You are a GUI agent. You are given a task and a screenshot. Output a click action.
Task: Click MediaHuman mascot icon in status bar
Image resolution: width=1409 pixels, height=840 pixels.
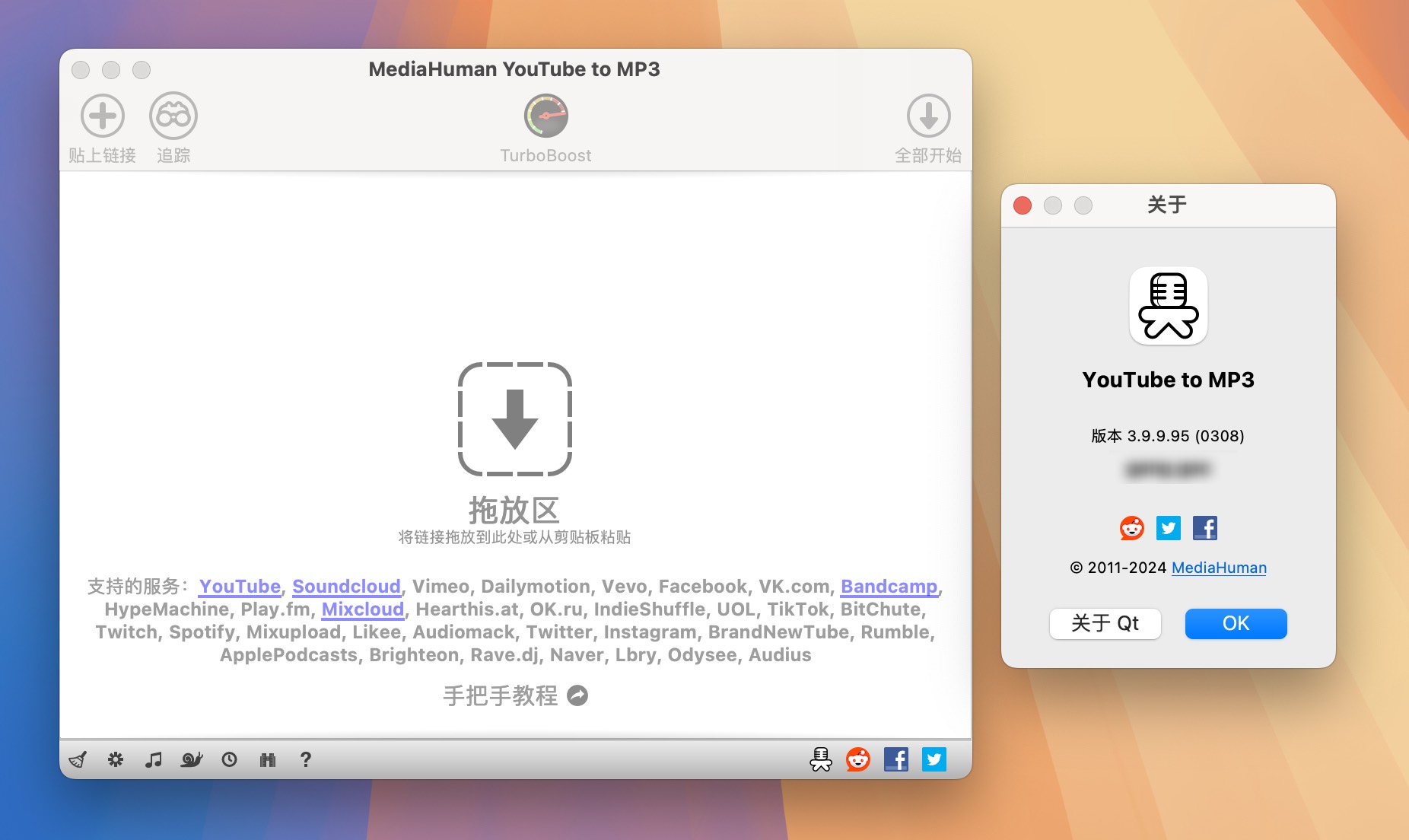coord(821,759)
